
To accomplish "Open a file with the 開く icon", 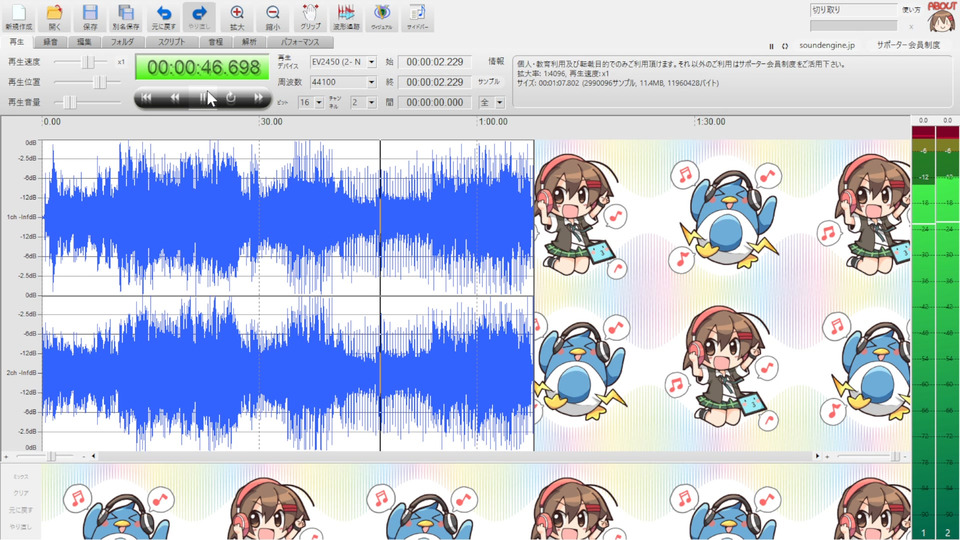I will (x=54, y=17).
